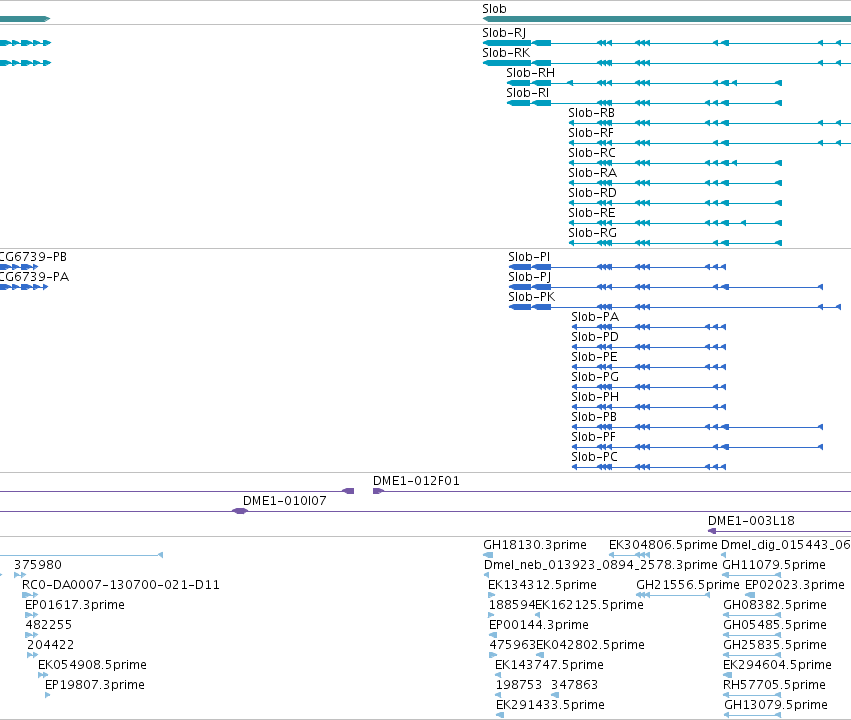This screenshot has width=851, height=720.
Task: Select the Slob-PK protein label
Action: point(531,297)
